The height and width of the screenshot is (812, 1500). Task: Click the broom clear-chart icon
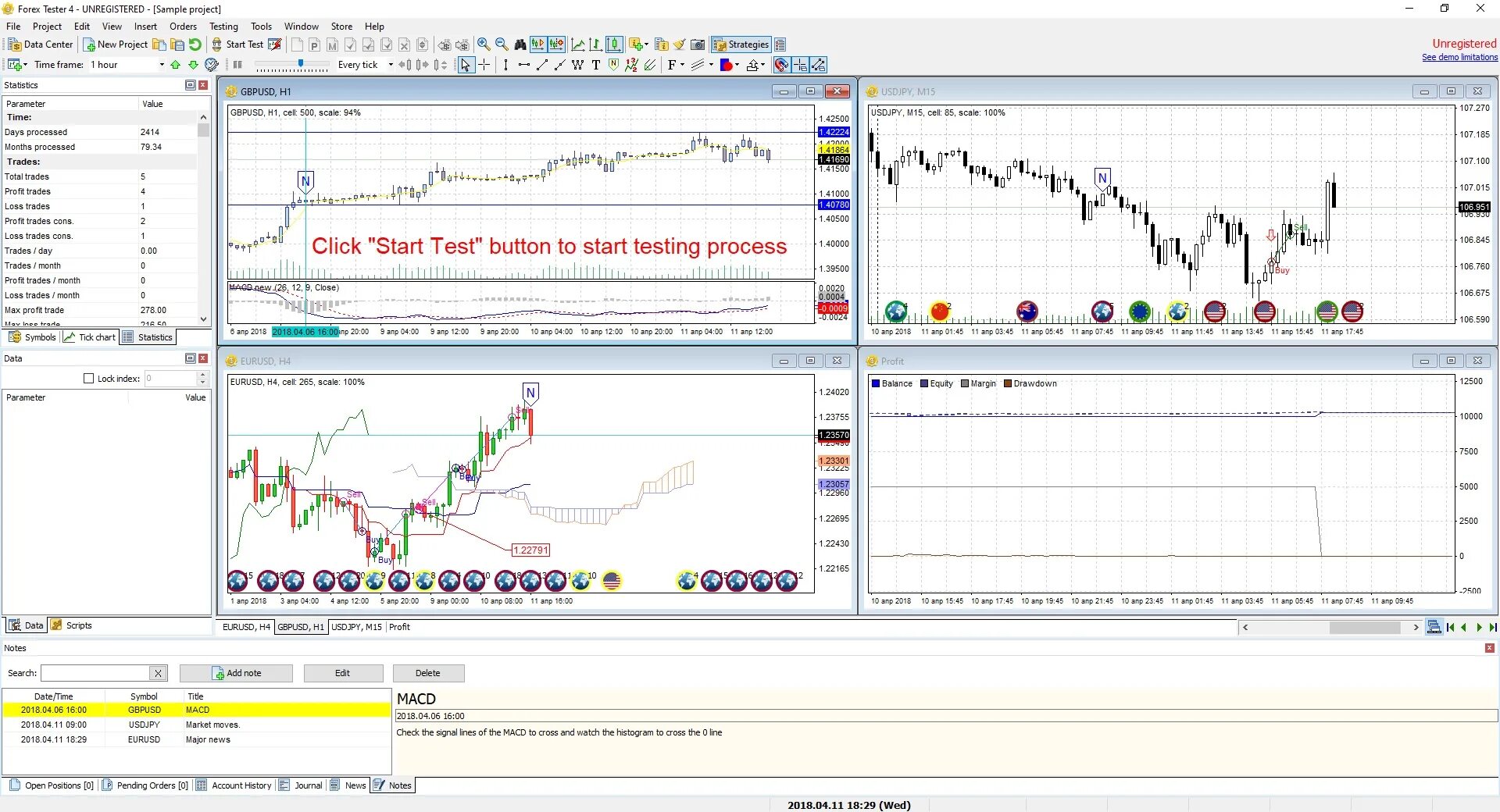[x=679, y=45]
